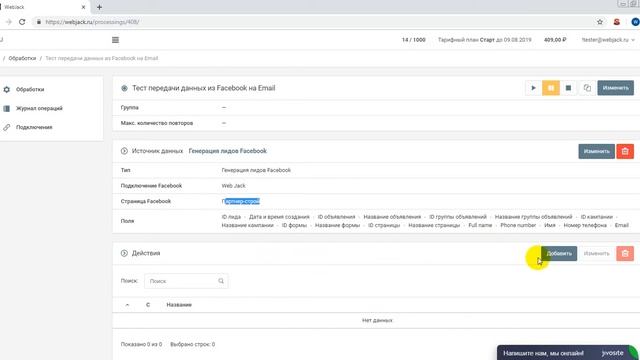
Task: Click the red browser extension icon
Action: pyautogui.click(x=616, y=22)
